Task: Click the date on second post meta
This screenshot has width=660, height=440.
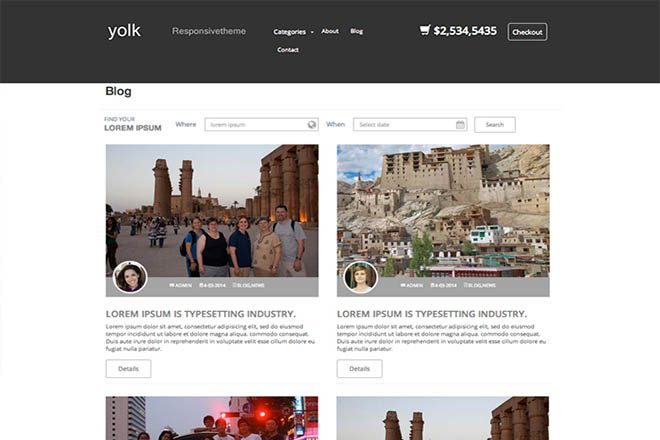Action: click(x=444, y=285)
